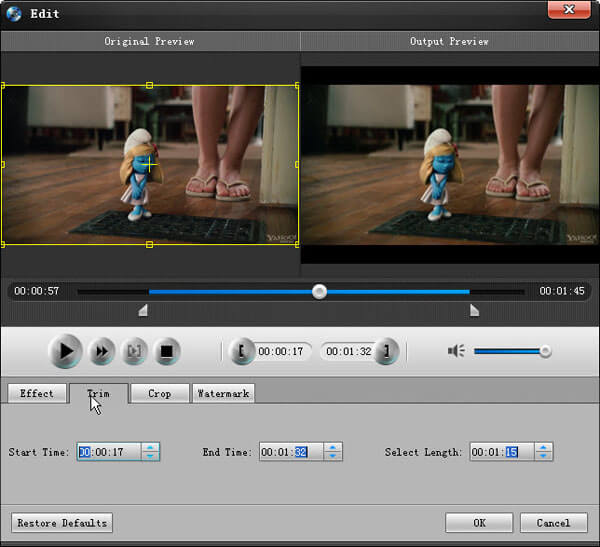The image size is (600, 547).
Task: Click the timeline playhead knob
Action: click(x=319, y=292)
